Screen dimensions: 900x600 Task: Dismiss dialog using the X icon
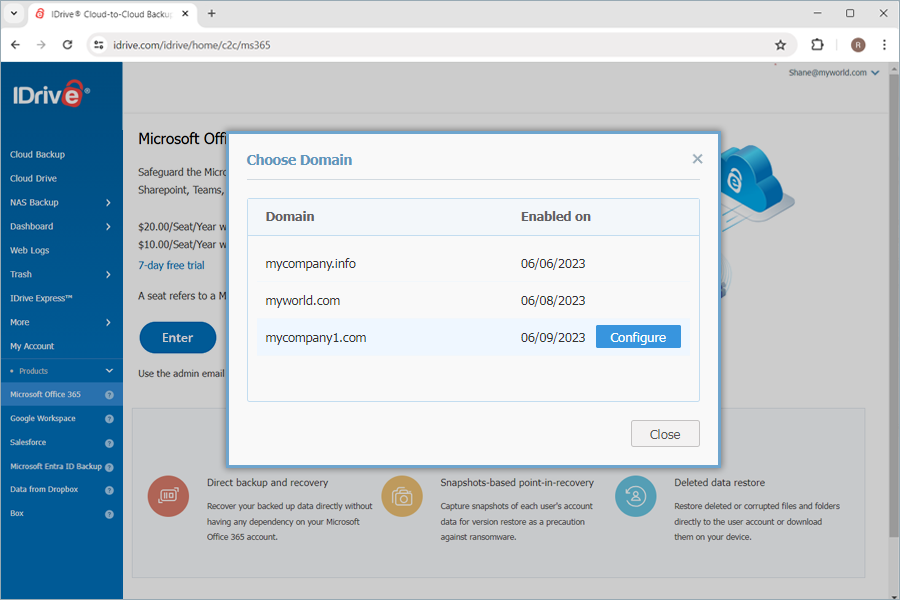pyautogui.click(x=697, y=159)
